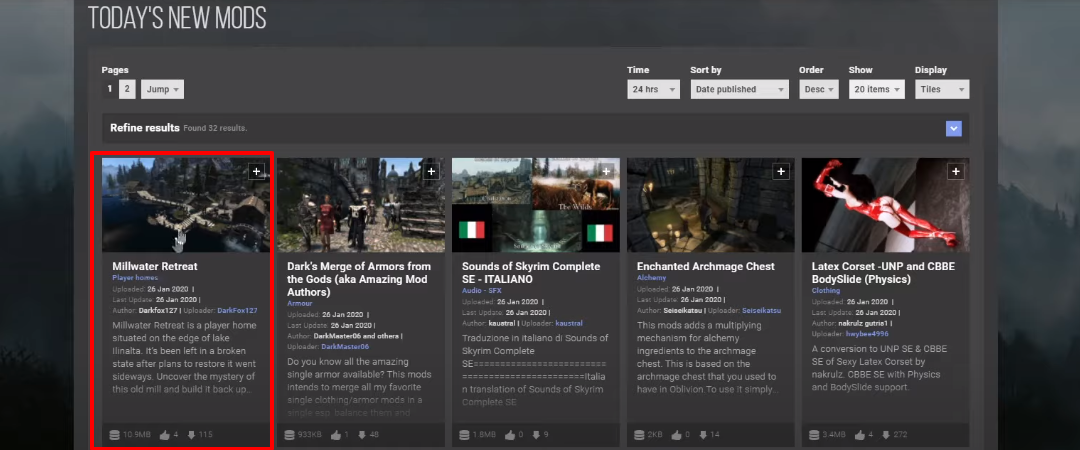Click 'Traduzione in italiano' description text
Image resolution: width=1080 pixels, height=450 pixels.
[x=535, y=369]
